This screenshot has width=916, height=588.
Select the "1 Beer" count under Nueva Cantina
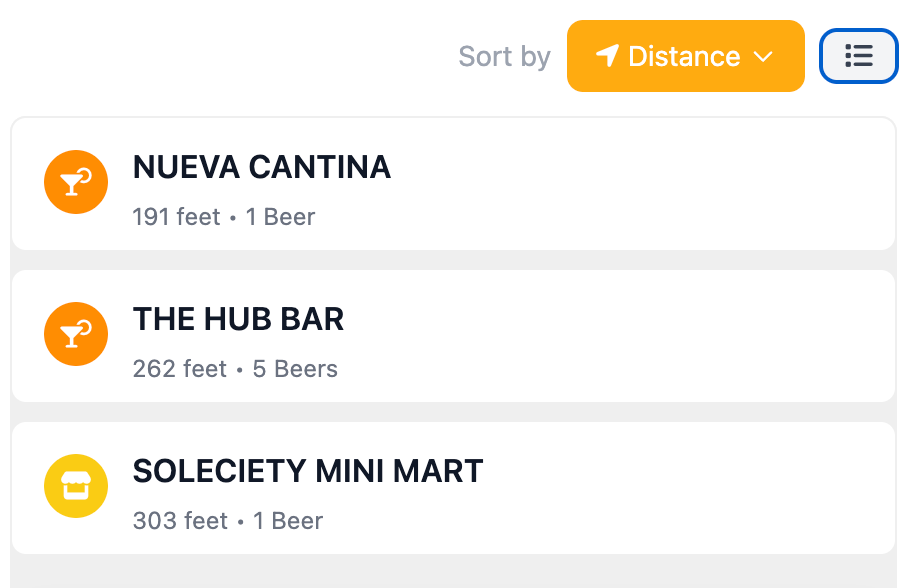281,217
